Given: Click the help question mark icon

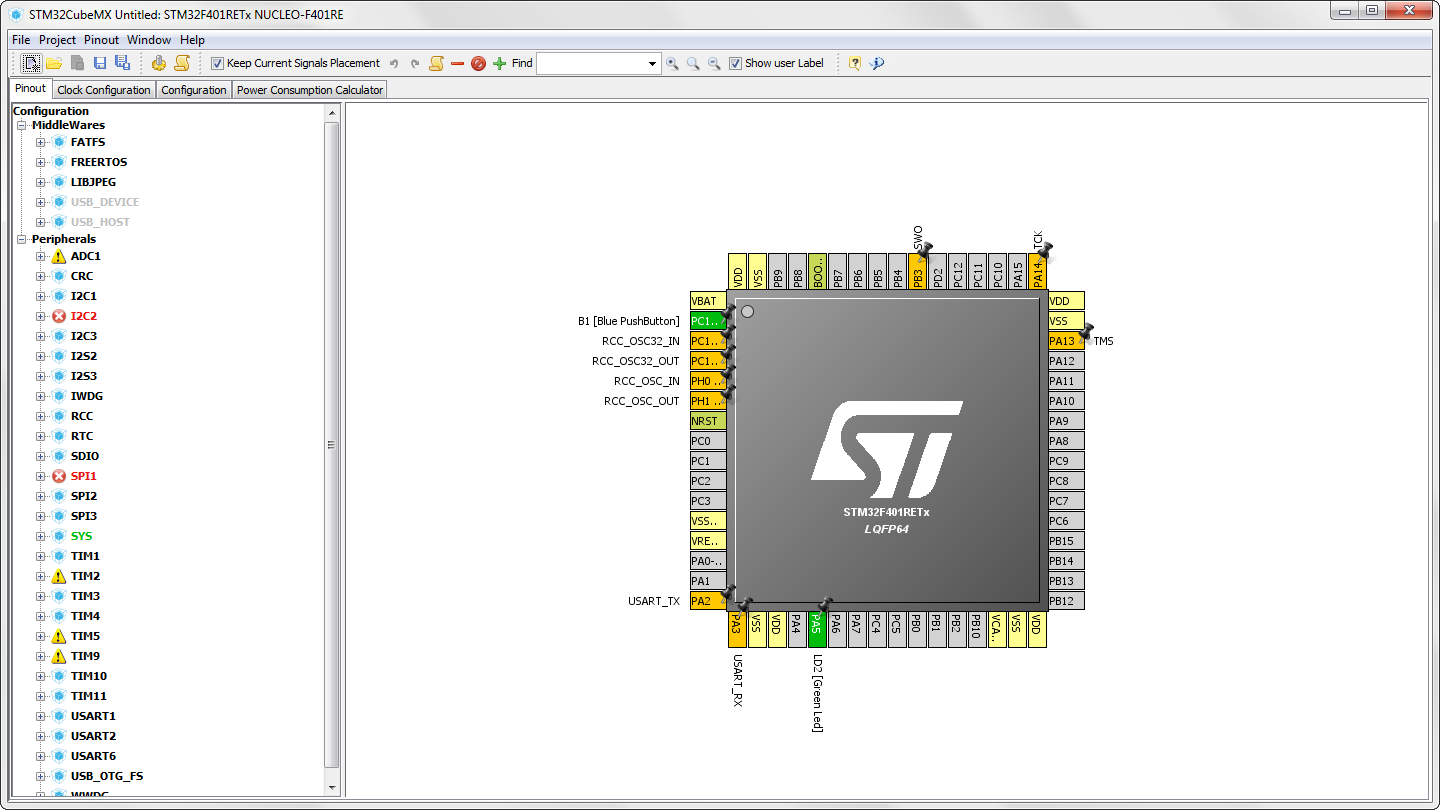Looking at the screenshot, I should [x=855, y=63].
